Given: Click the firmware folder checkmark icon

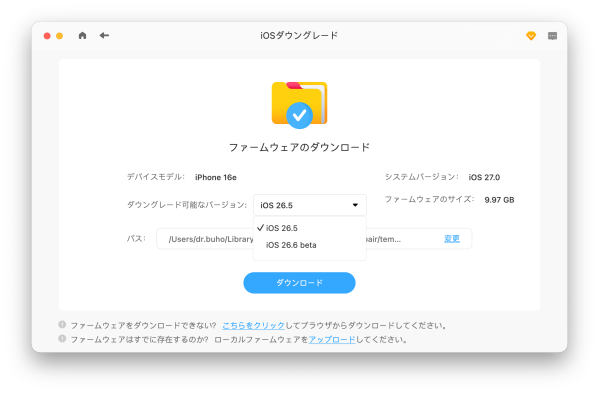Looking at the screenshot, I should coord(300,105).
